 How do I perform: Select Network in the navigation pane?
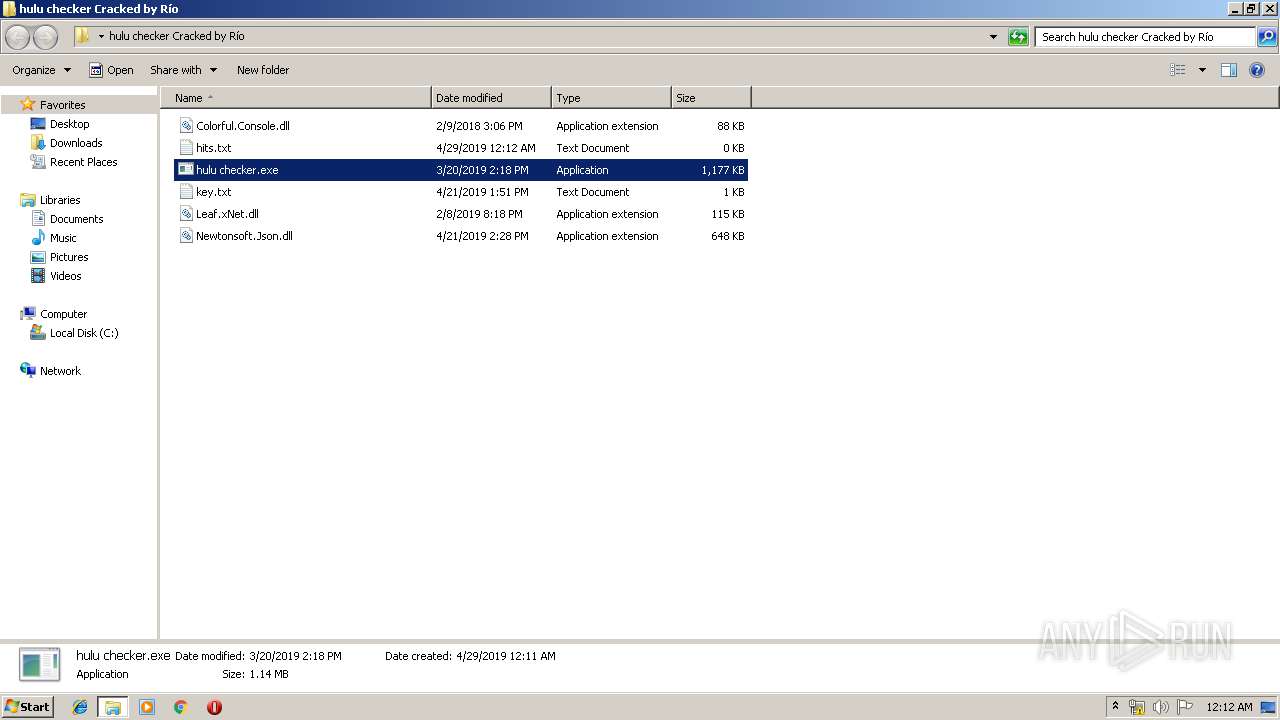[60, 371]
